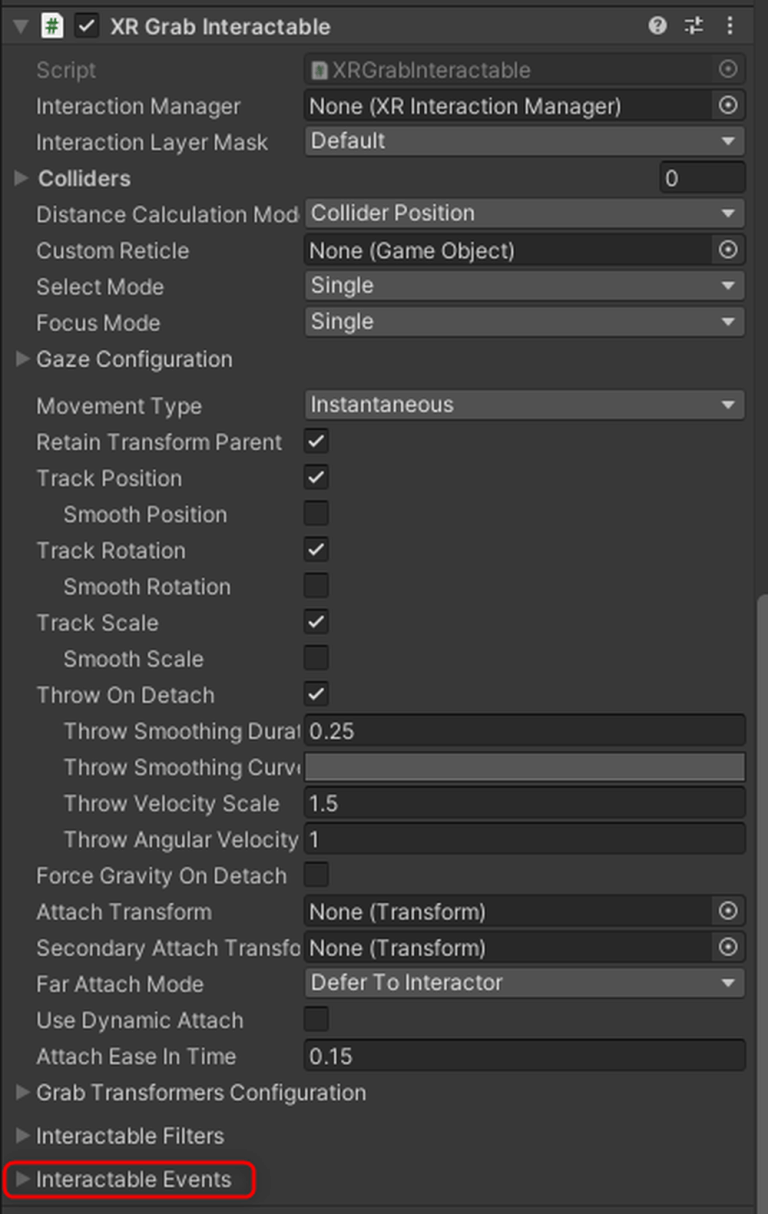Click the presets icon in the component header
The height and width of the screenshot is (1214, 768).
(x=694, y=27)
